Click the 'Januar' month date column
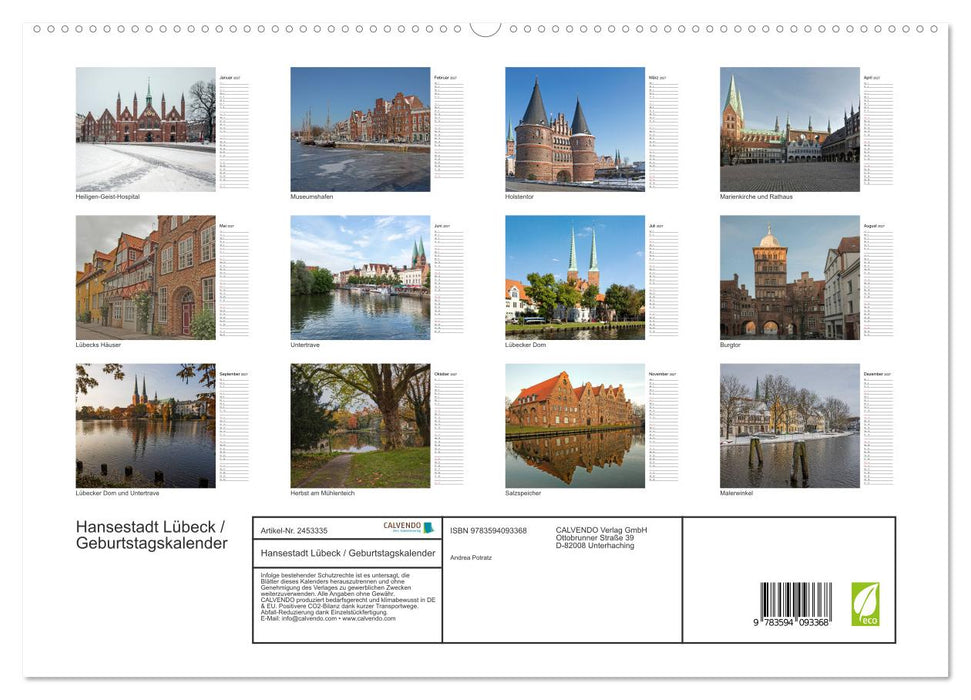This screenshot has width=971, height=700. pyautogui.click(x=234, y=131)
